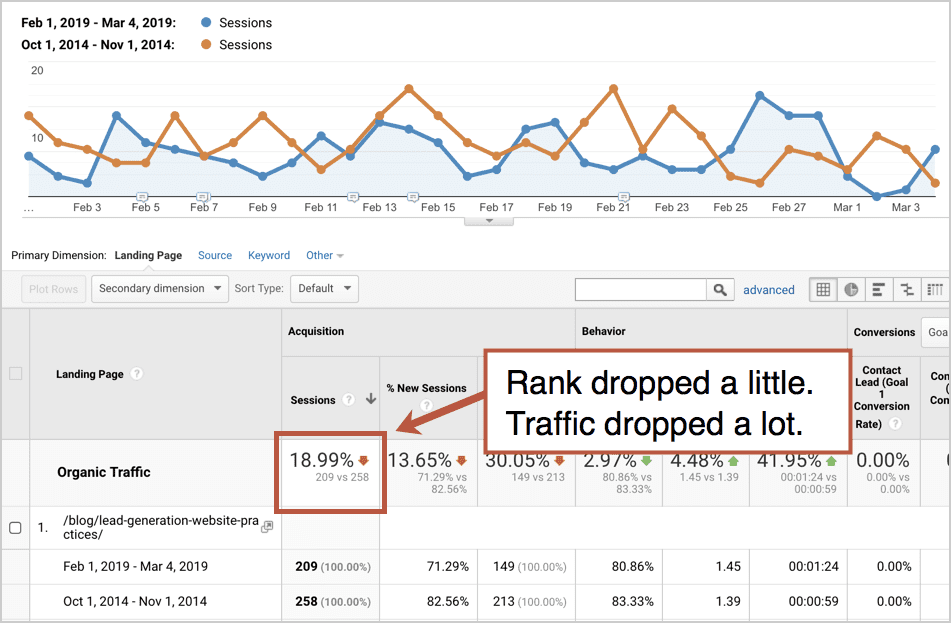
Task: Toggle select-all checkbox in table header
Action: (x=16, y=374)
